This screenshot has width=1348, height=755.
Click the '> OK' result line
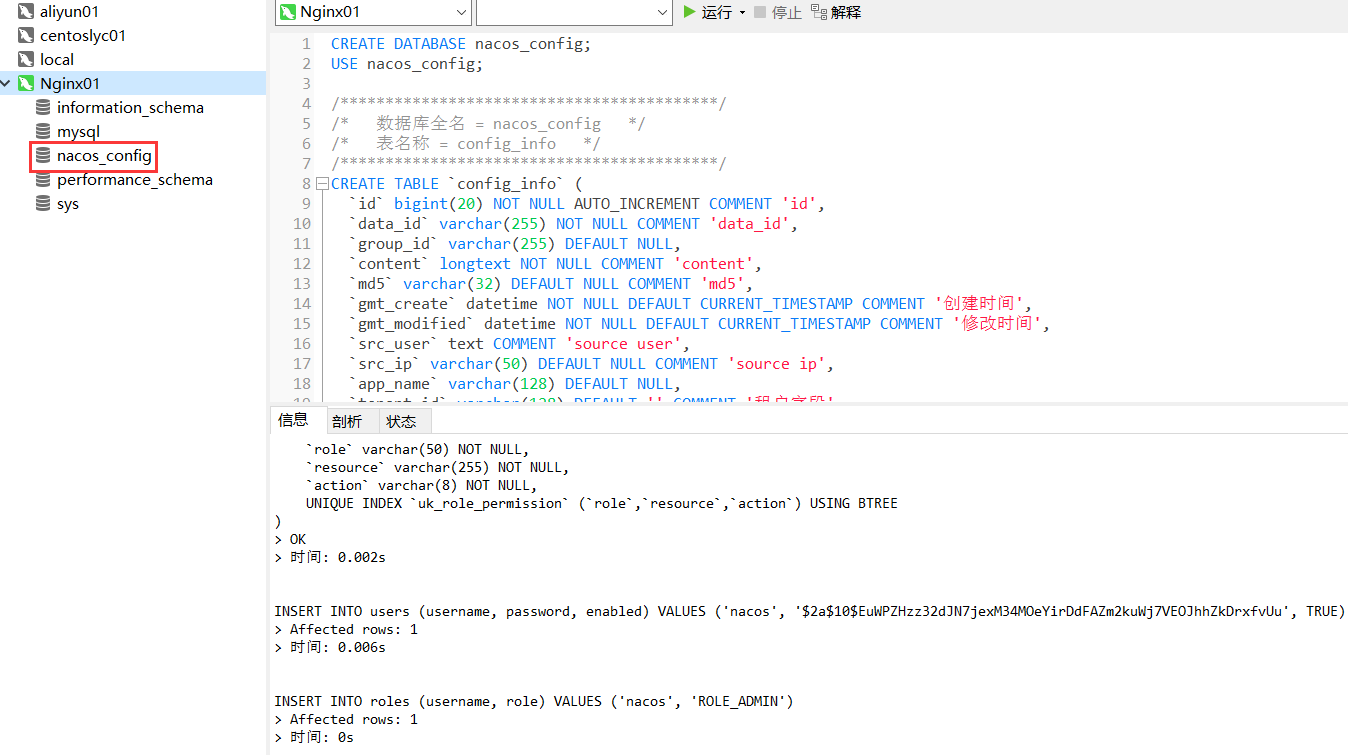pos(290,539)
